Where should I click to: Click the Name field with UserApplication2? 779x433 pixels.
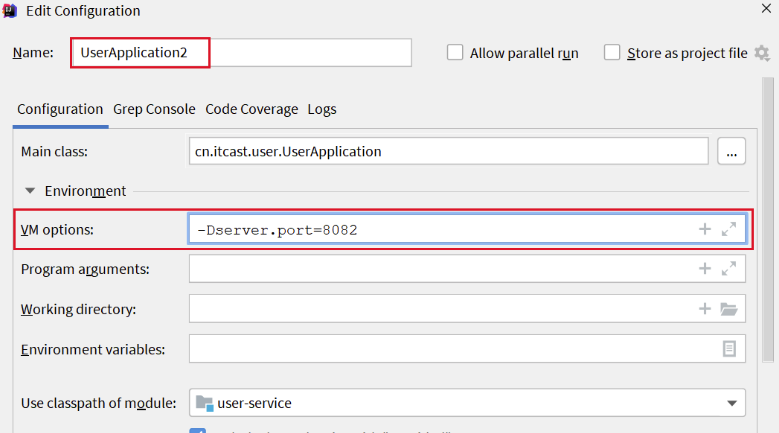click(x=241, y=53)
